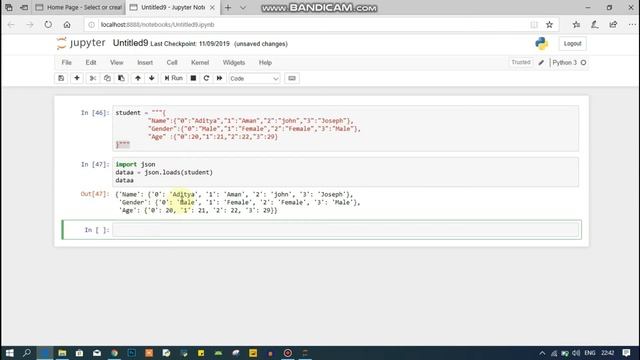Paste cells below icon
This screenshot has height=360, width=640.
point(121,78)
